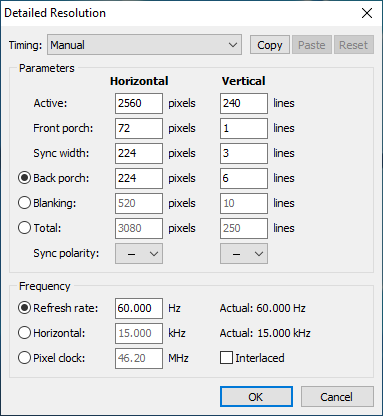This screenshot has width=383, height=416.
Task: Open the Horizontal Sync polarity dropdown
Action: [139, 254]
